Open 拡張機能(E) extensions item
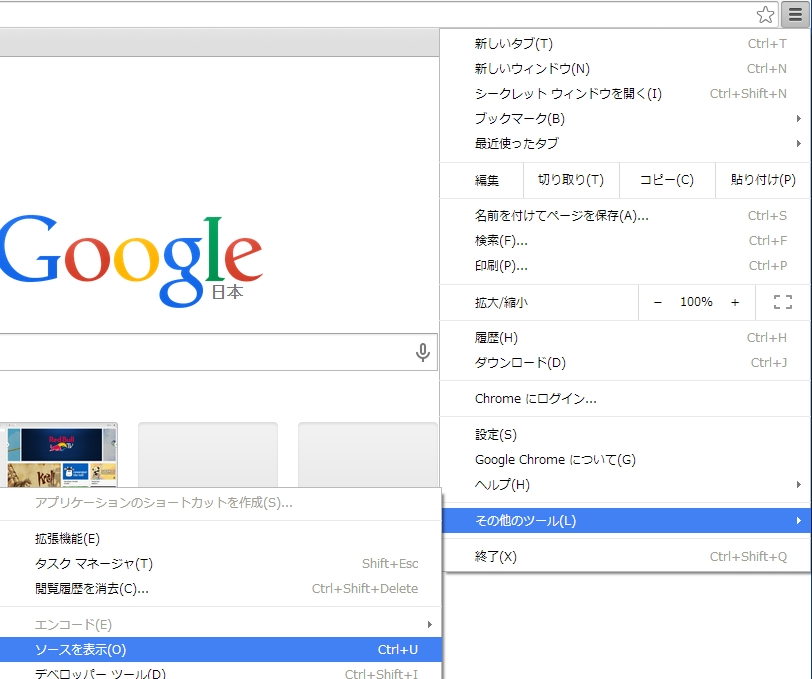This screenshot has width=812, height=679. pyautogui.click(x=221, y=539)
